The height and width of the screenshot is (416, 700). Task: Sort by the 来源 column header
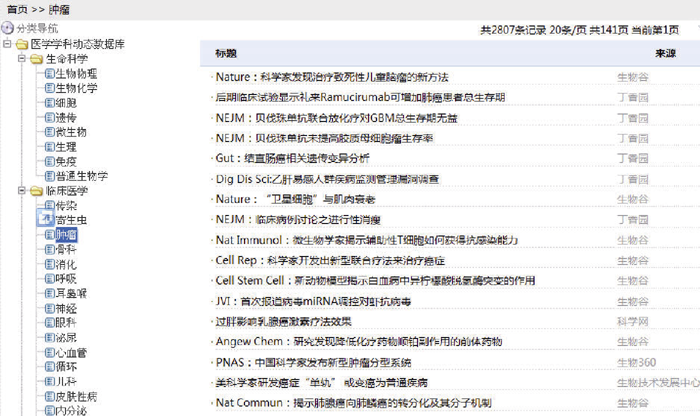point(665,53)
